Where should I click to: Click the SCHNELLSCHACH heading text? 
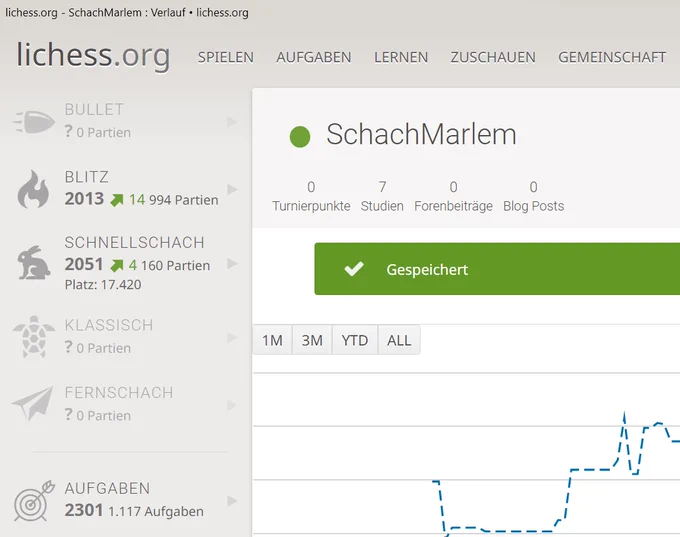(x=134, y=242)
